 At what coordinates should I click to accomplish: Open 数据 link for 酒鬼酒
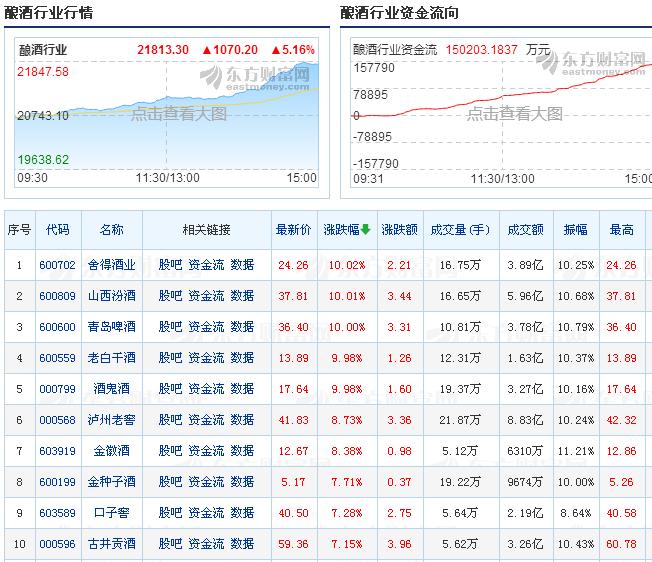(x=242, y=389)
